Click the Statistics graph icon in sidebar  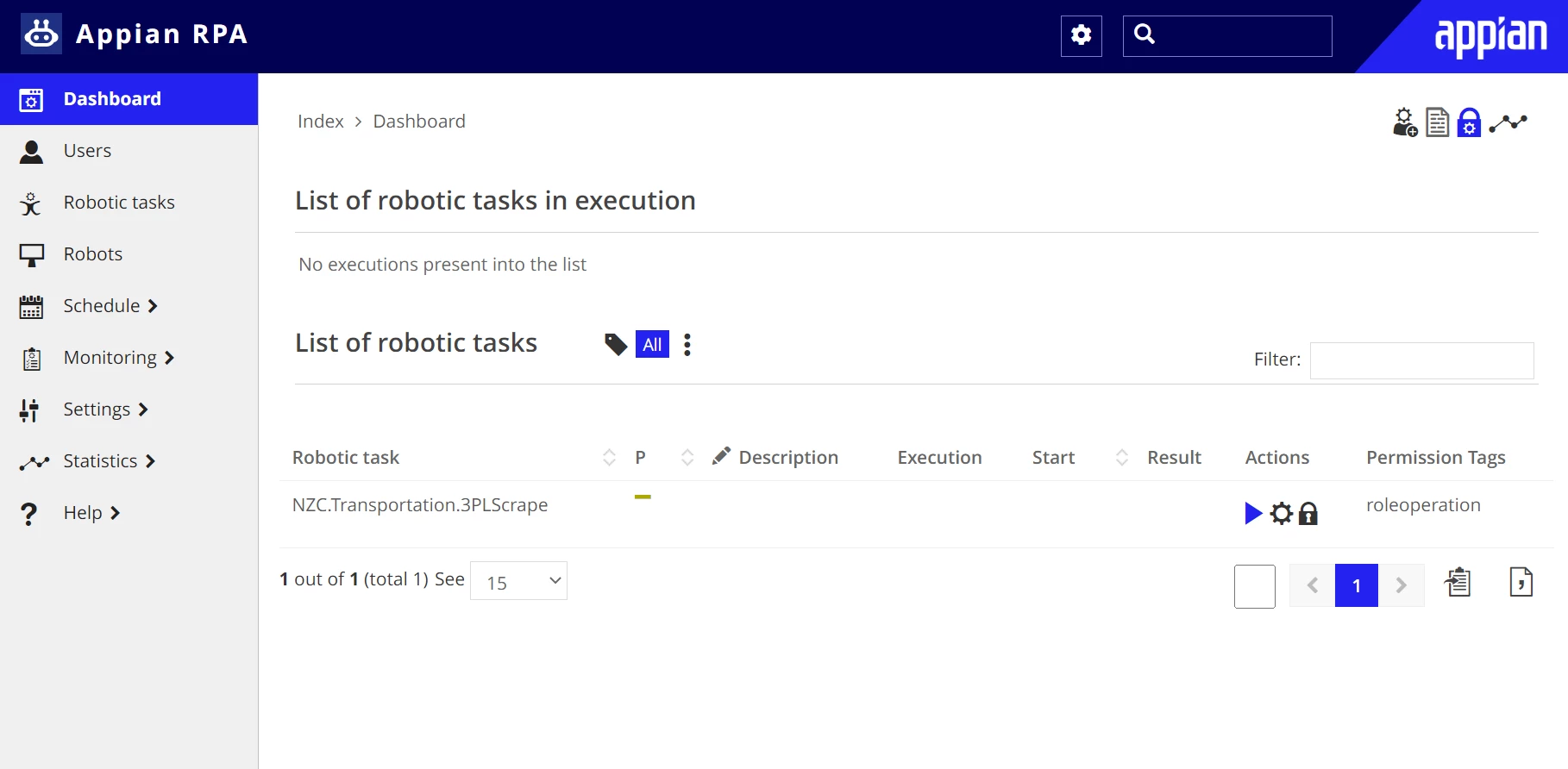pyautogui.click(x=34, y=463)
